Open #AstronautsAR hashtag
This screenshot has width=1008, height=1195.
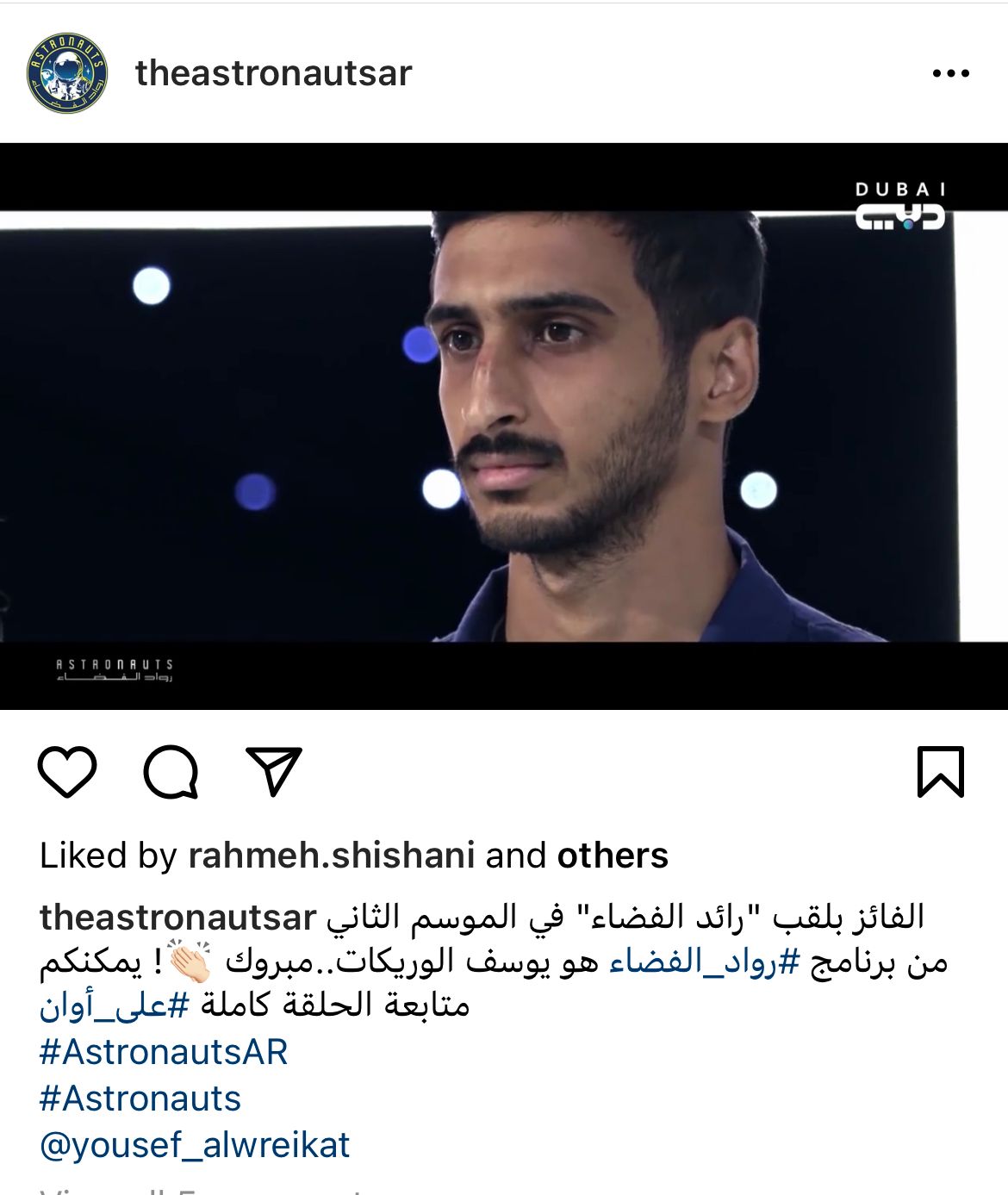point(164,1052)
